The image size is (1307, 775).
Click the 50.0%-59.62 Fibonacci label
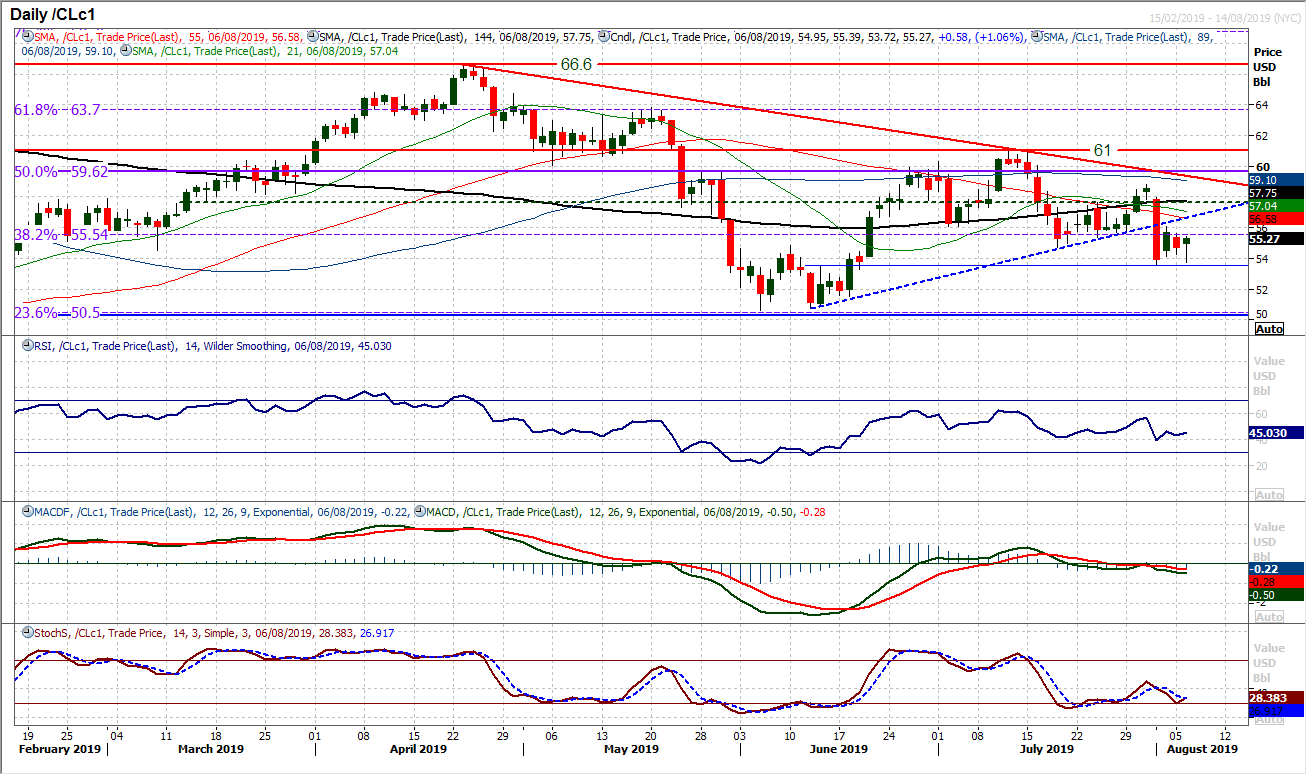point(60,172)
